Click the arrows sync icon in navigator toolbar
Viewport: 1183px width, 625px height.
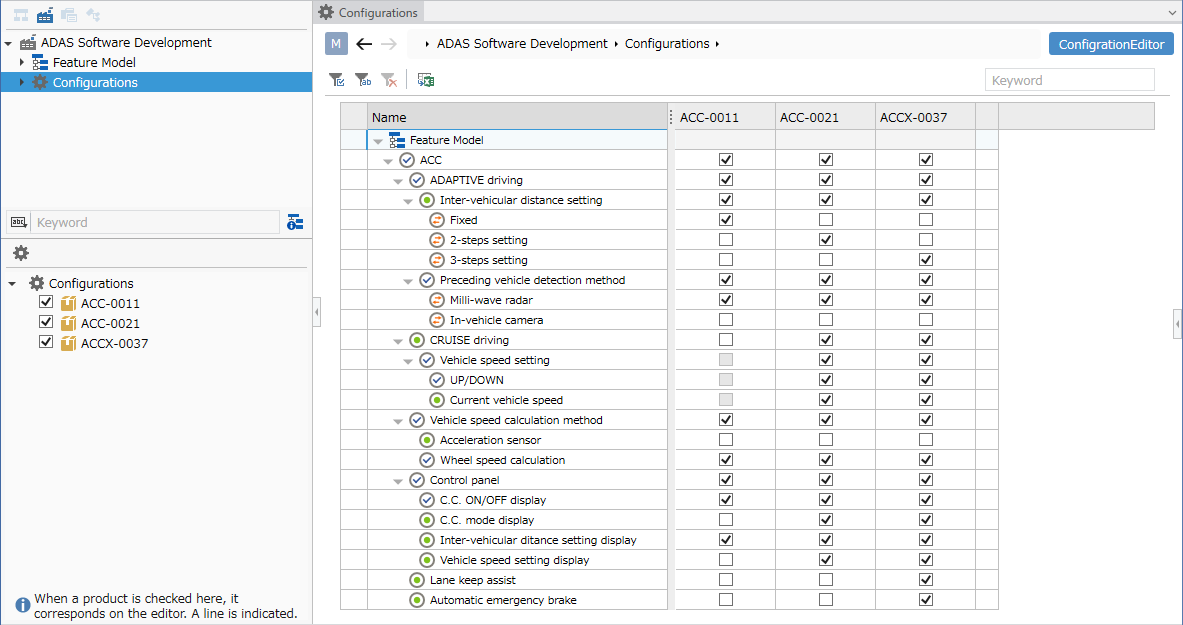[x=94, y=15]
